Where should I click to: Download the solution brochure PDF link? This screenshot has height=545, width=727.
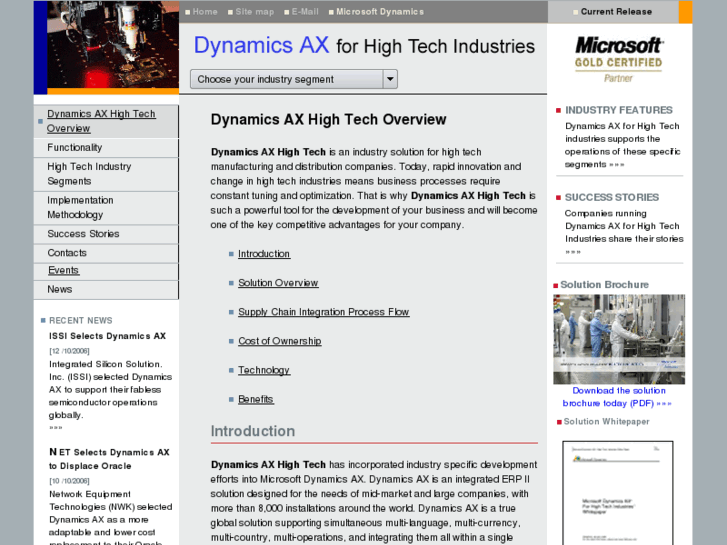point(617,397)
